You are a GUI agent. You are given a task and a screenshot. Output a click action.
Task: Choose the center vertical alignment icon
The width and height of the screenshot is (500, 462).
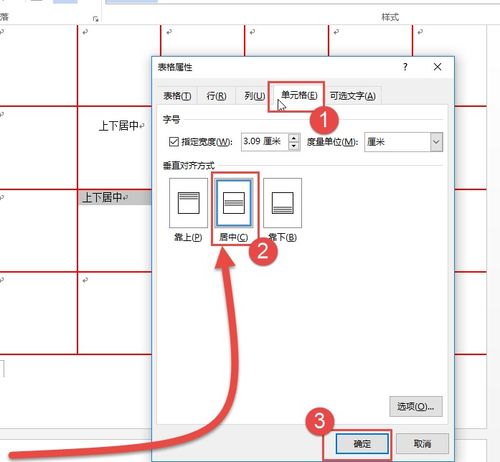pos(233,203)
